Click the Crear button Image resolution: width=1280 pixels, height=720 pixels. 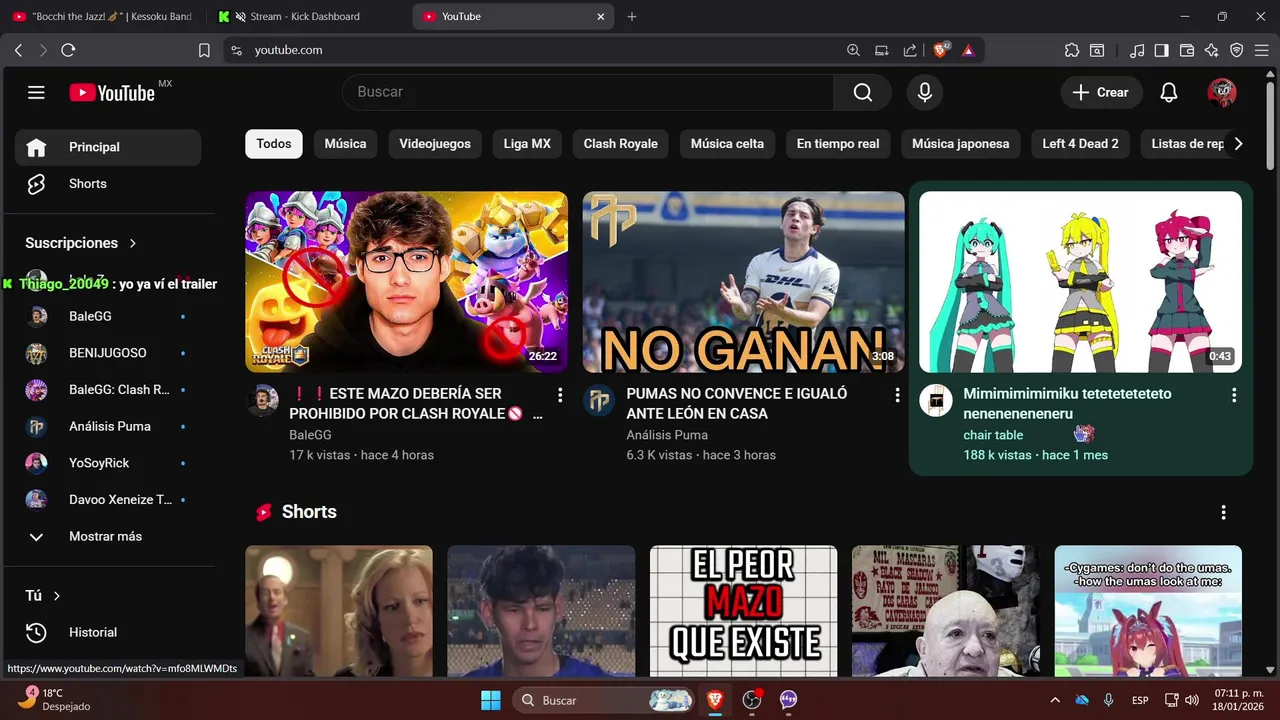click(x=1101, y=92)
